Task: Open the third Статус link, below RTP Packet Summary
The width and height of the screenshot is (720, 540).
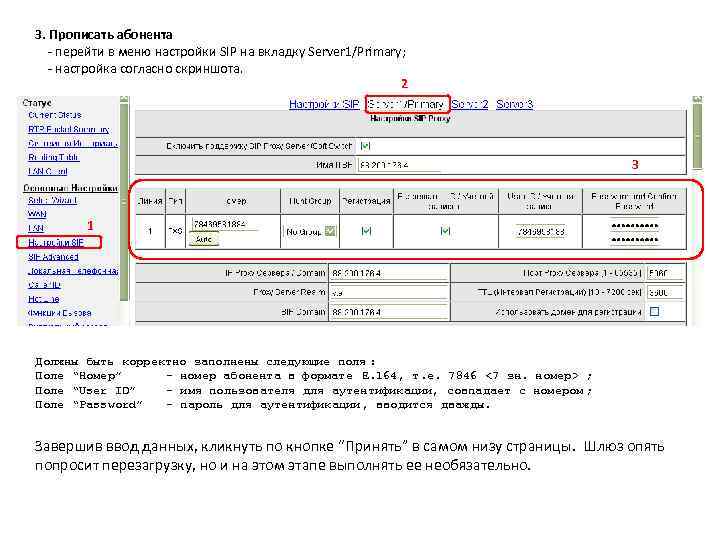Action: (x=73, y=143)
